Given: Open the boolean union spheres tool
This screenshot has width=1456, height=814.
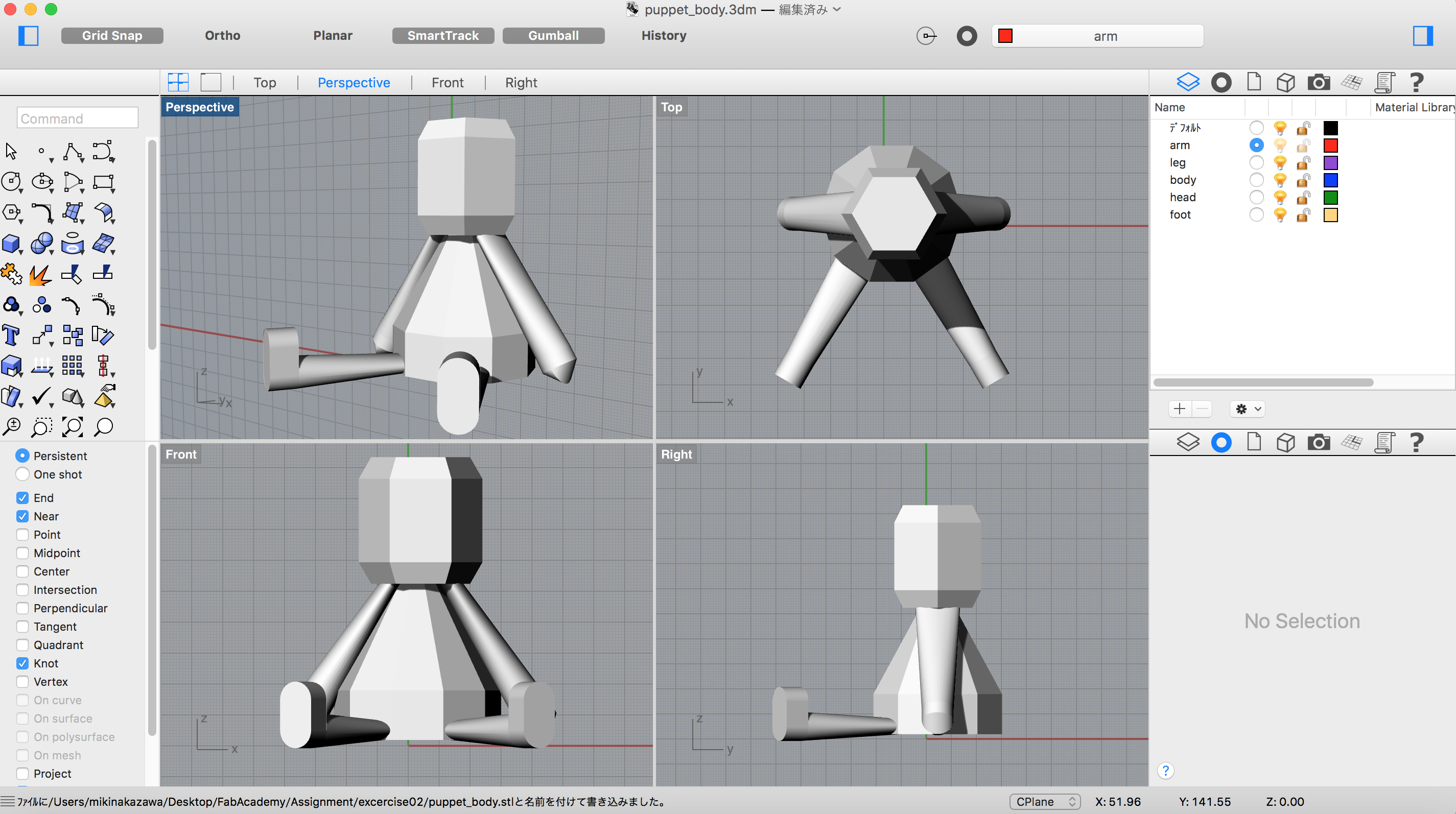Looking at the screenshot, I should point(42,244).
